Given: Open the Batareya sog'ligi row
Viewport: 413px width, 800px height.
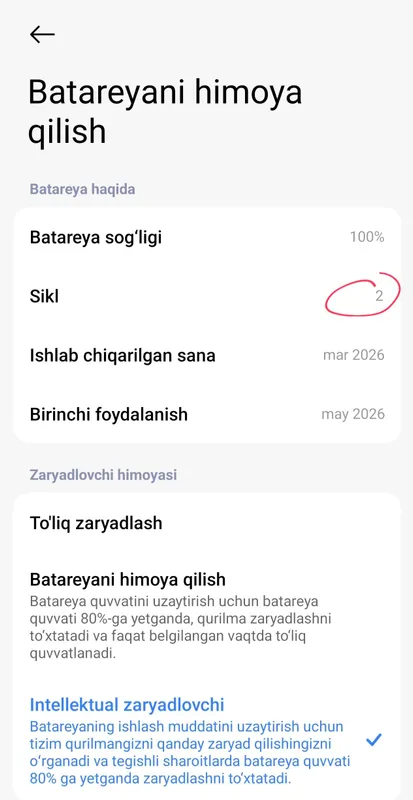Looking at the screenshot, I should click(207, 237).
